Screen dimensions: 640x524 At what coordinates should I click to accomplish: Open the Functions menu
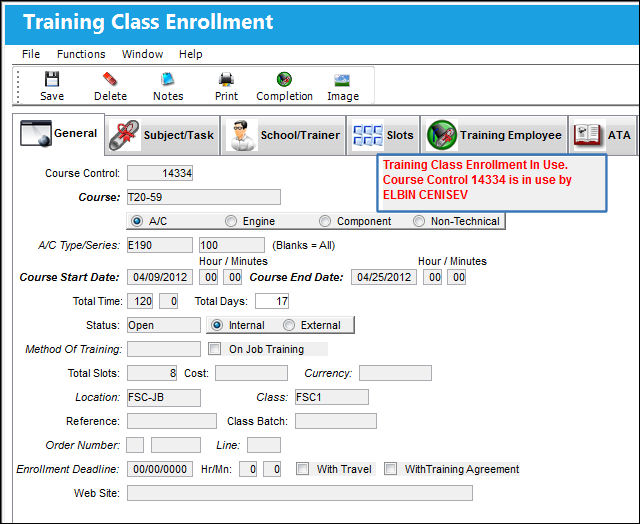click(81, 54)
